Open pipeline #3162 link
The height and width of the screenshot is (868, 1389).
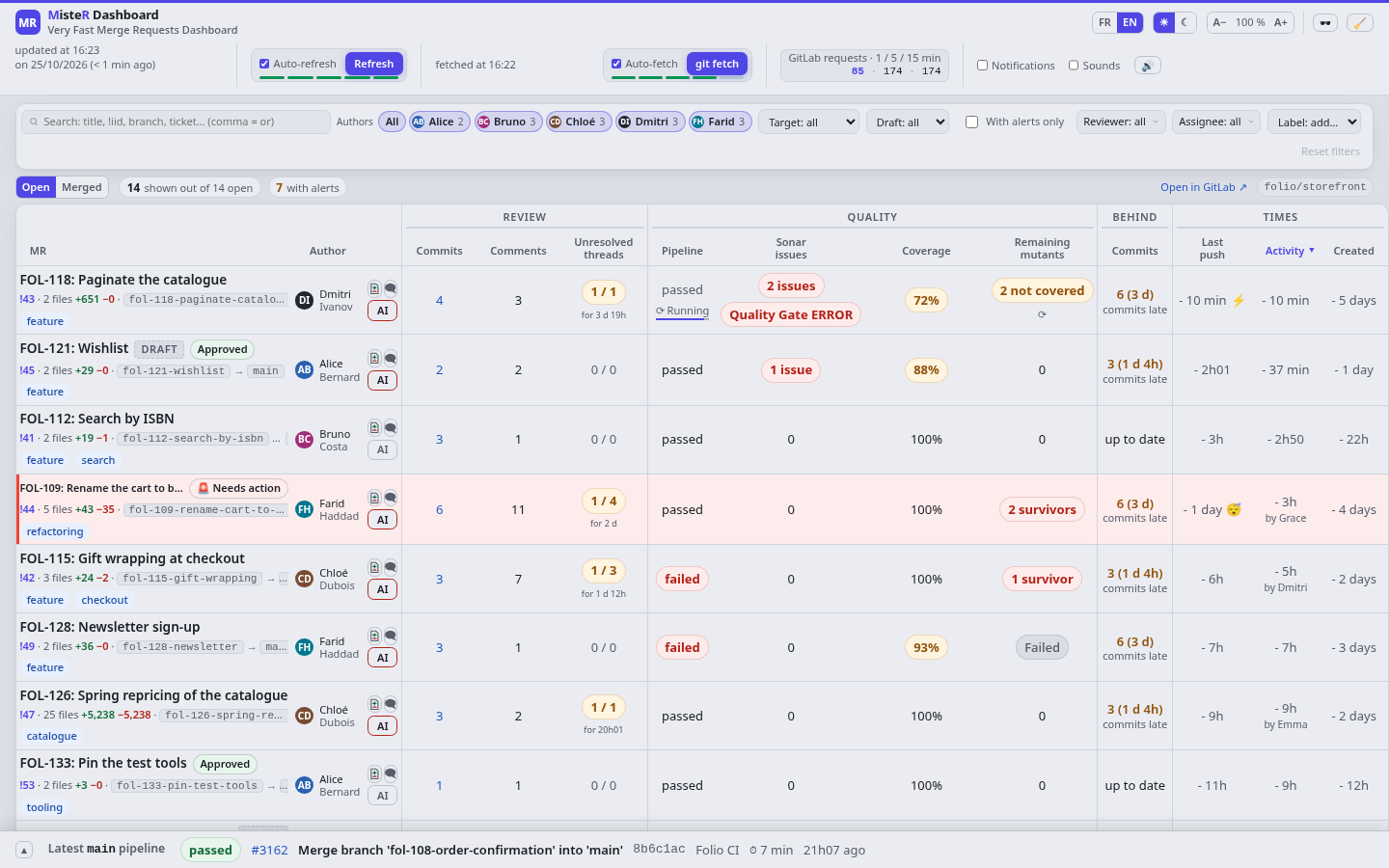(x=269, y=850)
